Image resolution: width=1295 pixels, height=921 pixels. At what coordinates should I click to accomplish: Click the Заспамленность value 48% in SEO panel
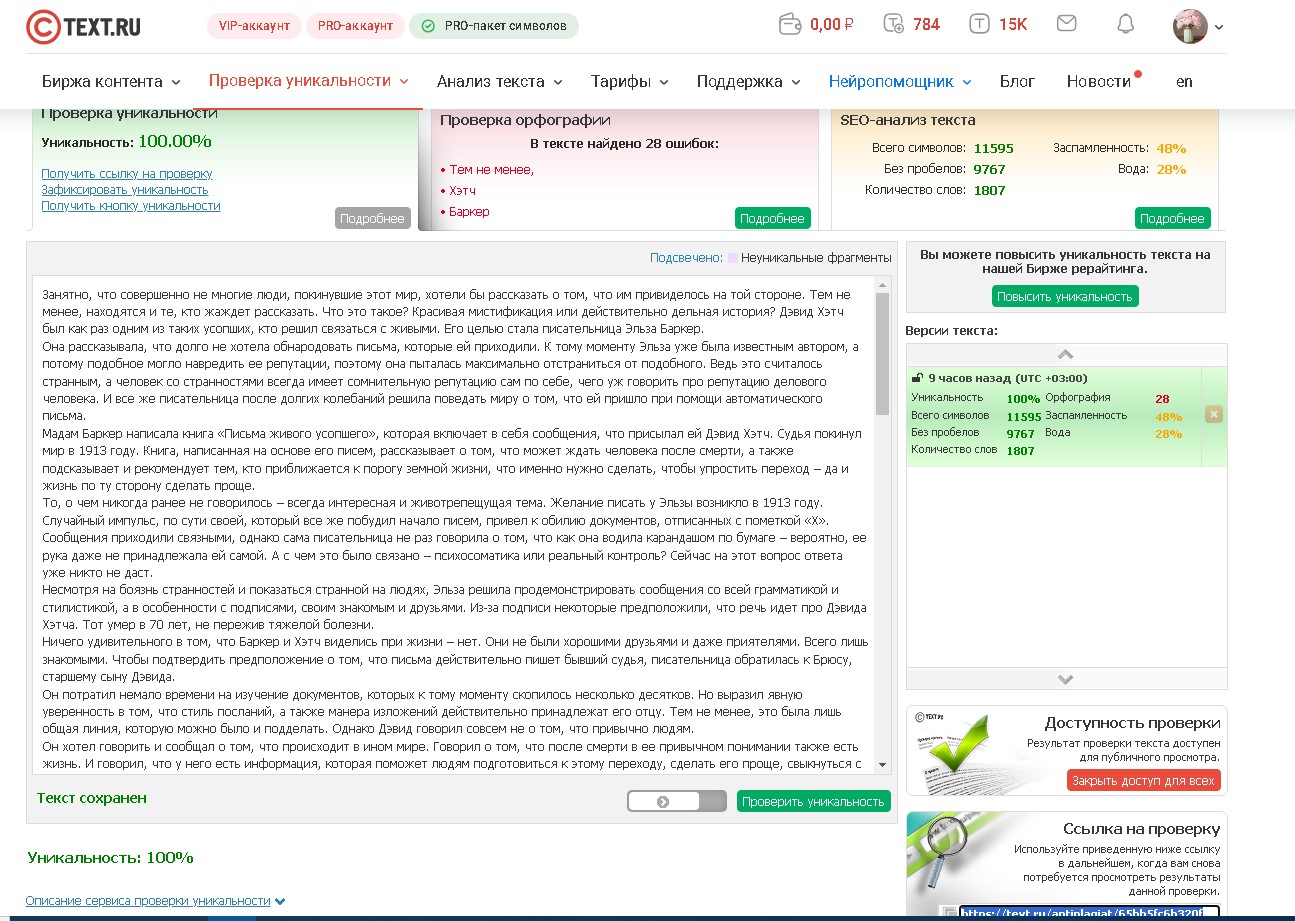(1171, 148)
